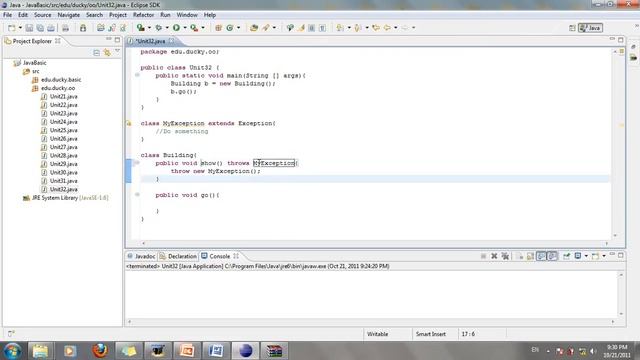Open the Back history dropdown arrow
The height and width of the screenshot is (360, 640).
click(396, 28)
